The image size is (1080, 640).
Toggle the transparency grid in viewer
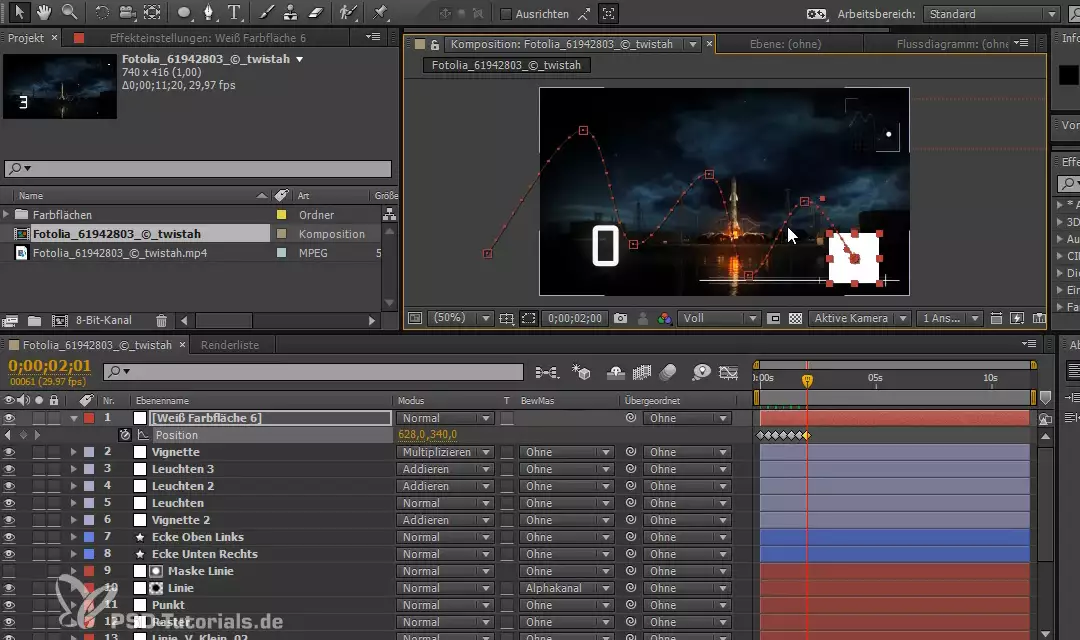[795, 318]
